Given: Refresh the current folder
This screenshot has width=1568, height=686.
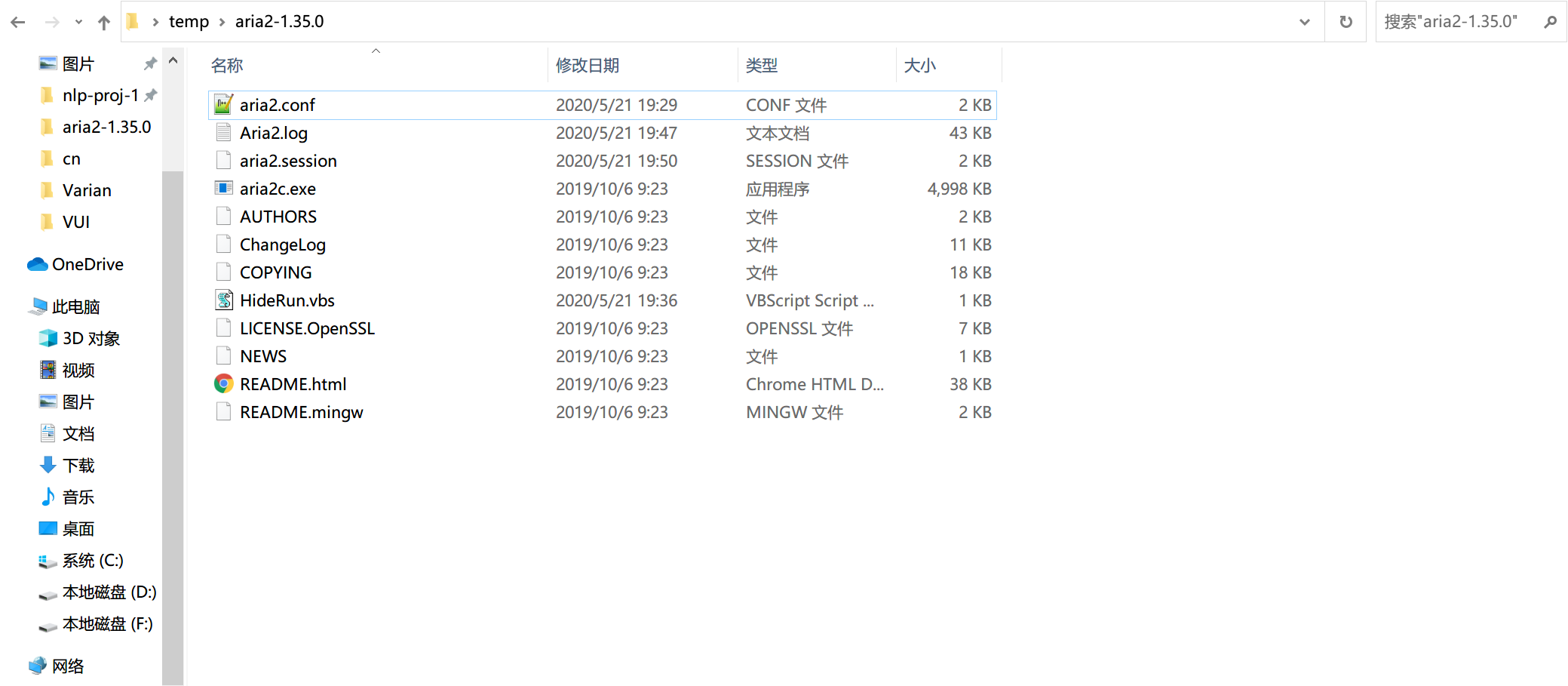Looking at the screenshot, I should point(1346,22).
